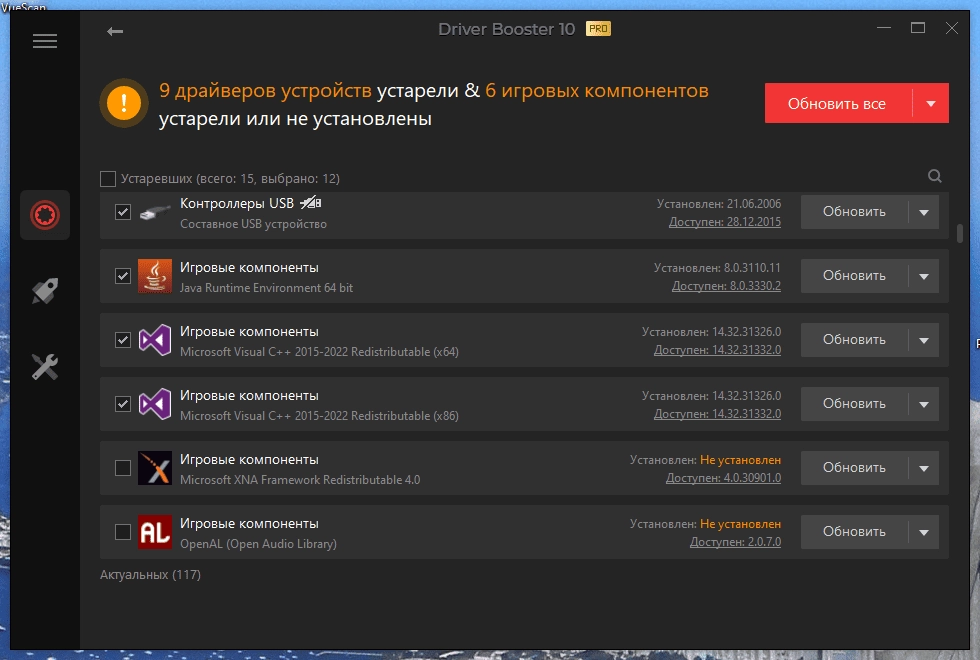Click the Visual C++ x64 icon
This screenshot has height=660, width=980.
(x=154, y=340)
